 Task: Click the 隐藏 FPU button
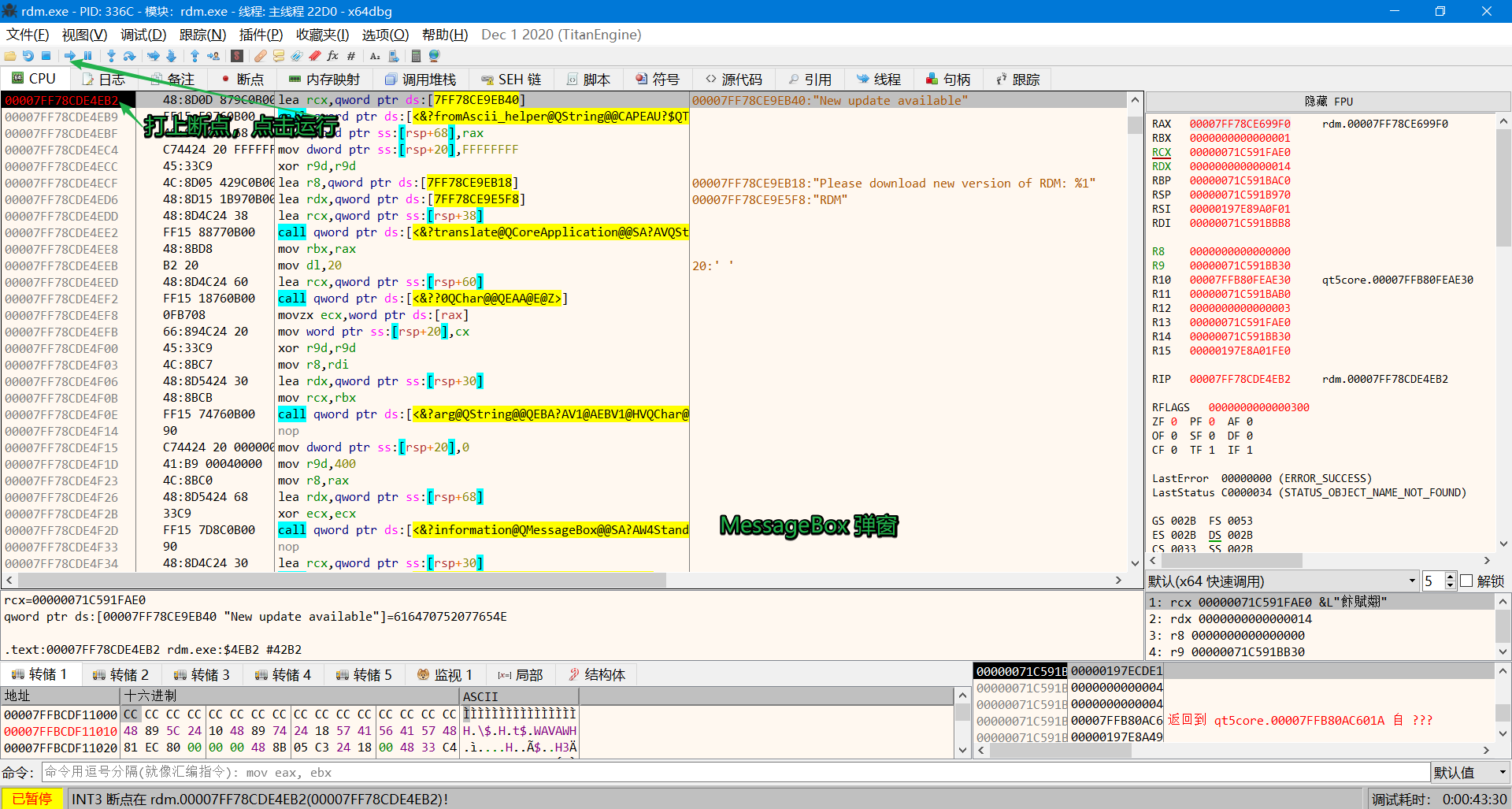(1329, 102)
